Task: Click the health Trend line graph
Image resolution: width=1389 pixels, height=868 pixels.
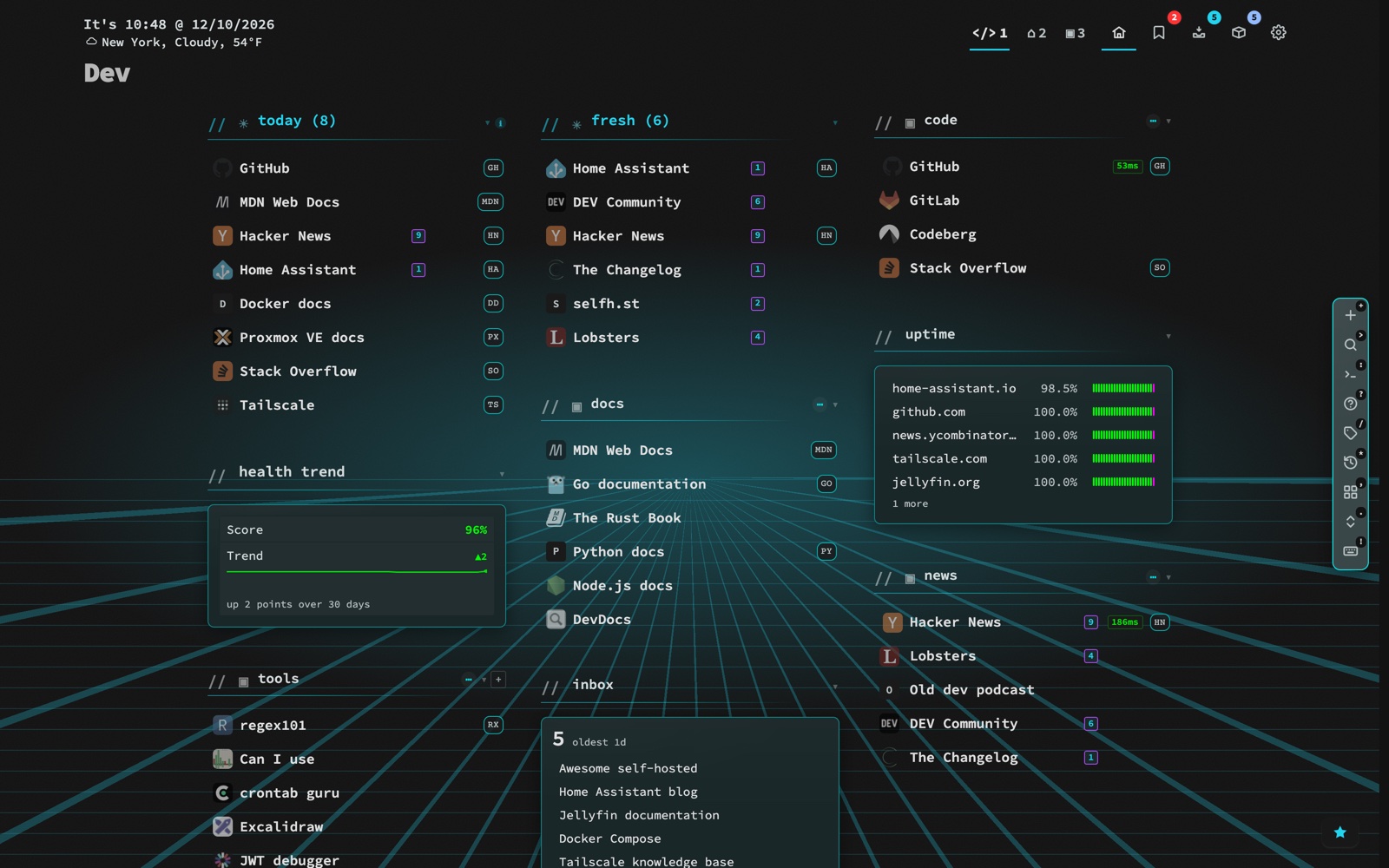Action: 357,572
